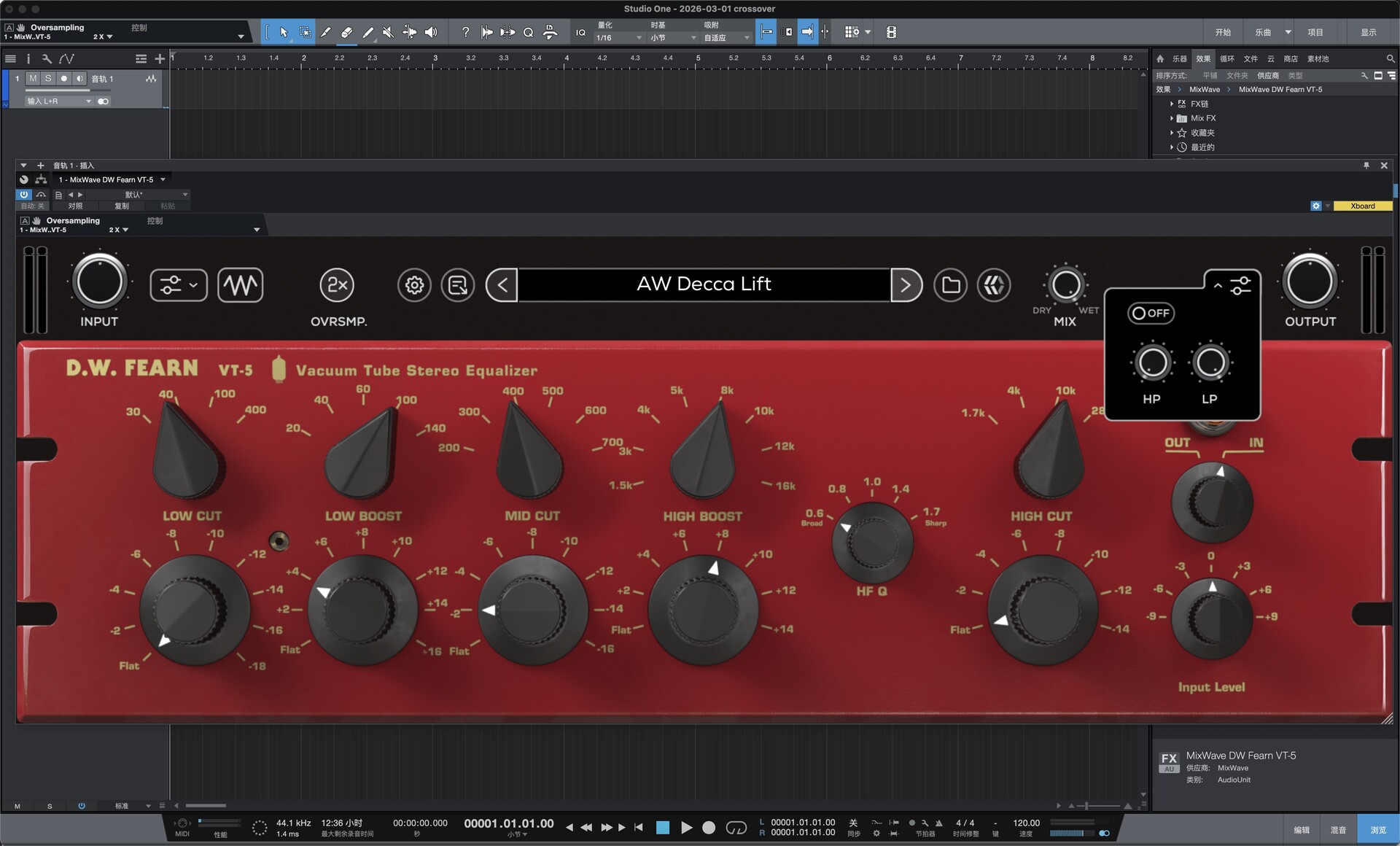The height and width of the screenshot is (846, 1400).
Task: Toggle the filter OFF switch
Action: (1150, 314)
